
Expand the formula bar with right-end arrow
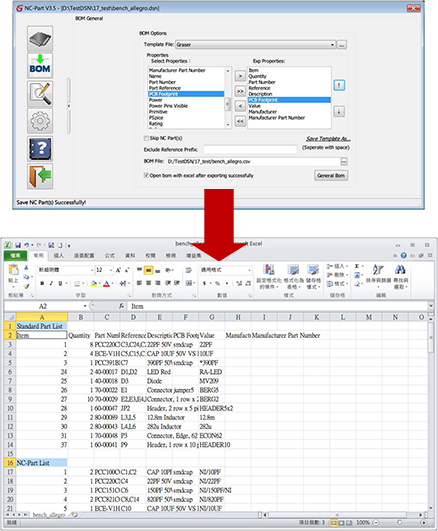click(x=431, y=306)
